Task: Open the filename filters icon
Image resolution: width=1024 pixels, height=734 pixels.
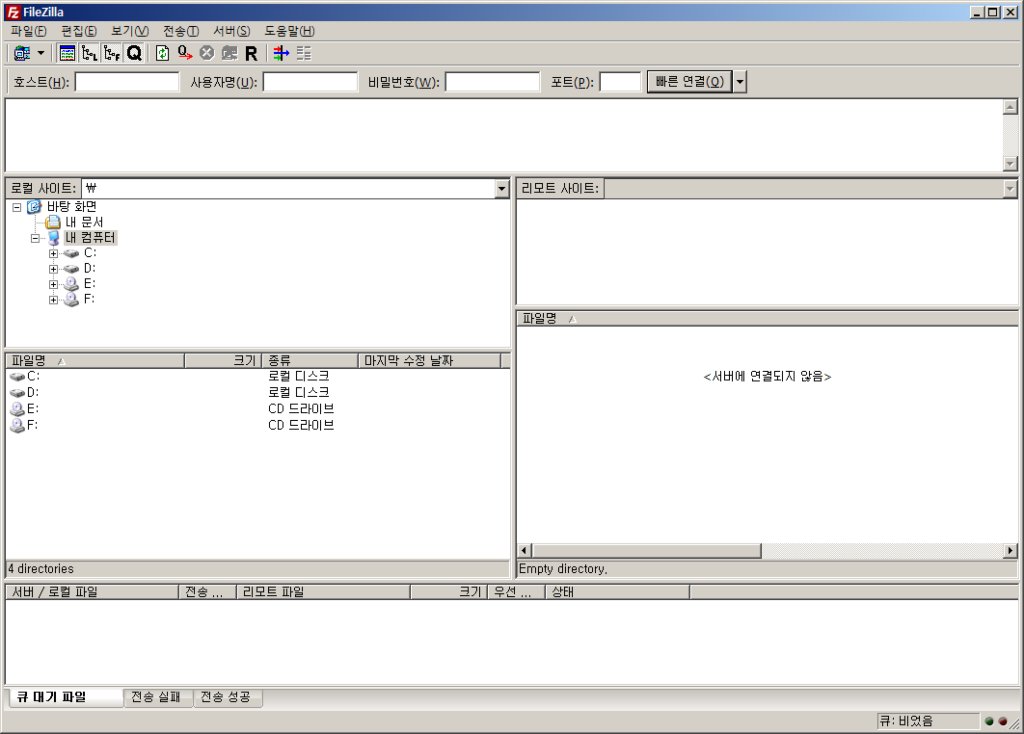Action: [281, 53]
